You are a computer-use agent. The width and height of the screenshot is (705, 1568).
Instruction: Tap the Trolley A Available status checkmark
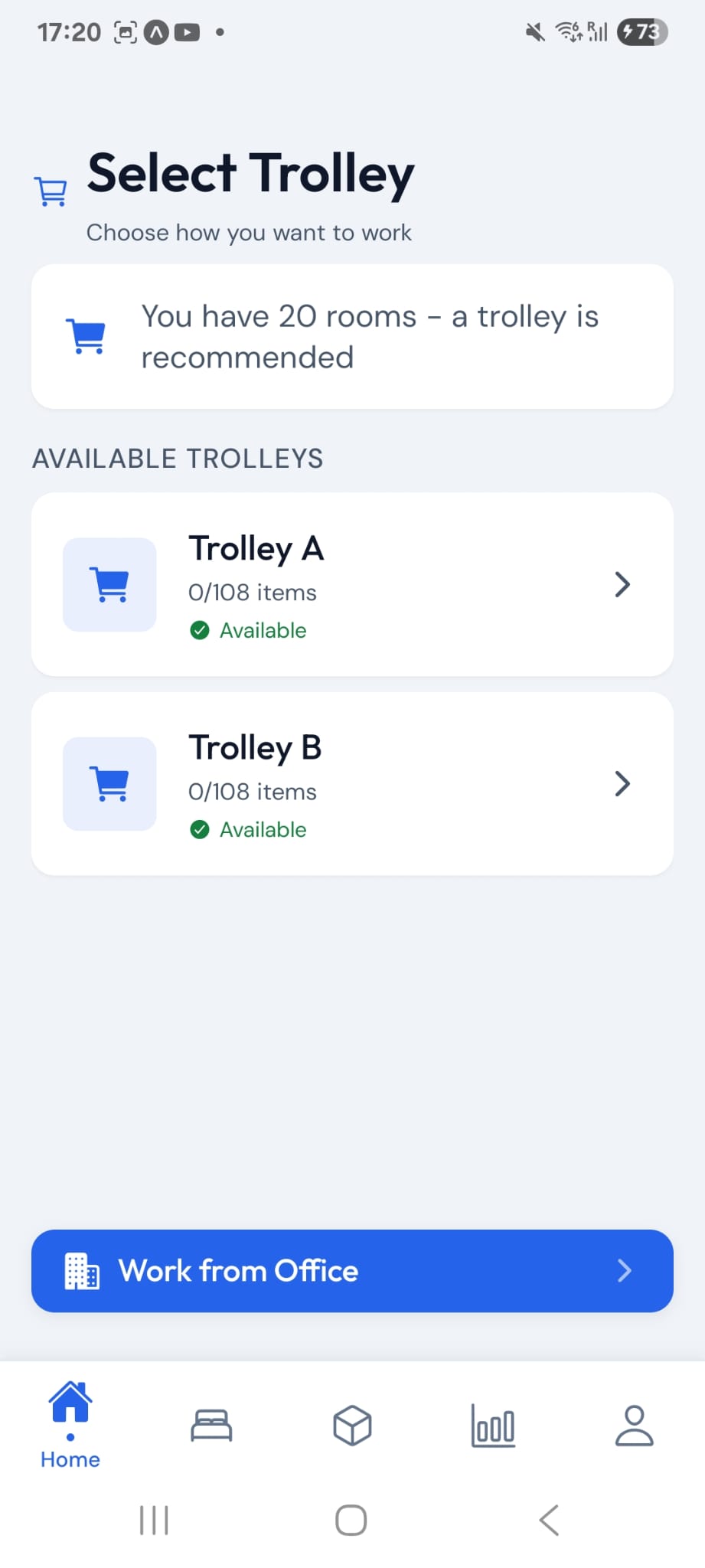(x=200, y=630)
